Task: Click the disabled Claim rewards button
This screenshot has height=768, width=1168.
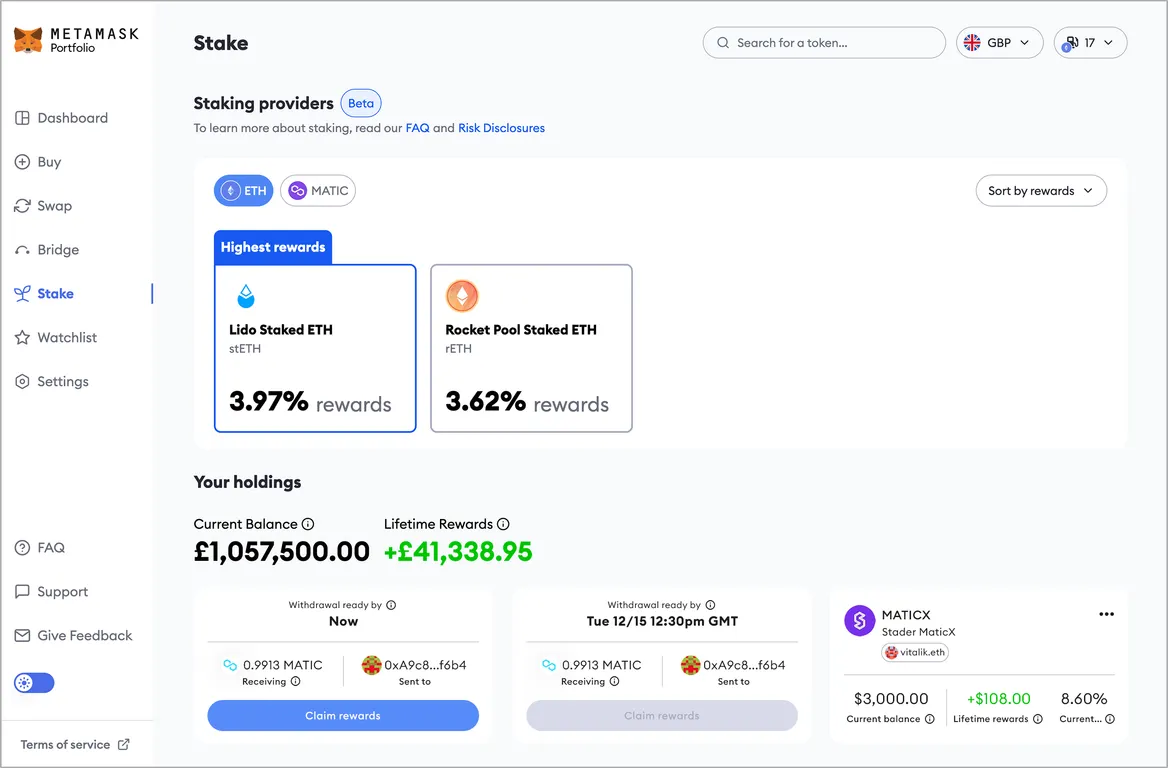Action: click(661, 715)
